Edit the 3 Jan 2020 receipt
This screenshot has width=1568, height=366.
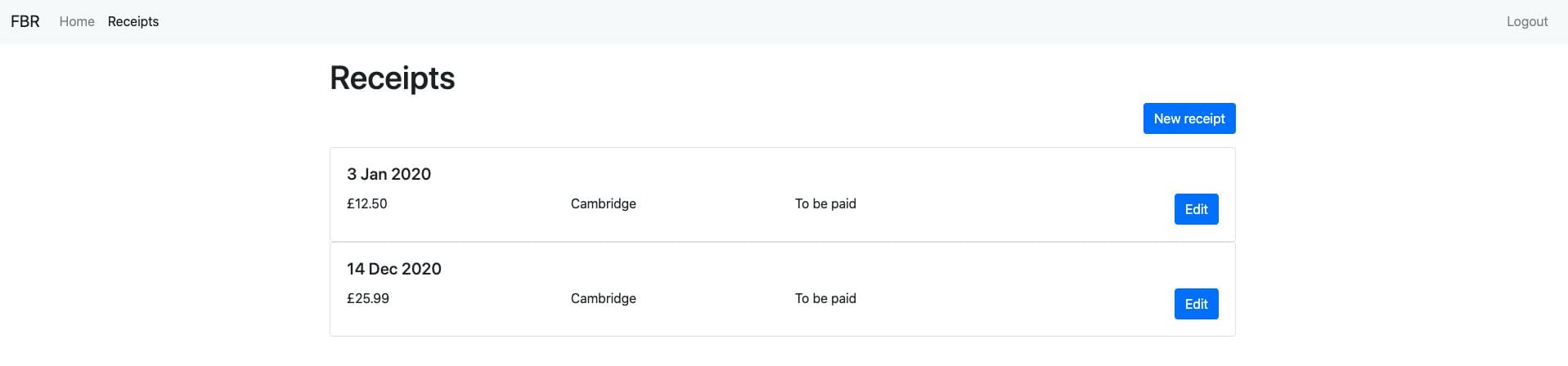[1196, 209]
